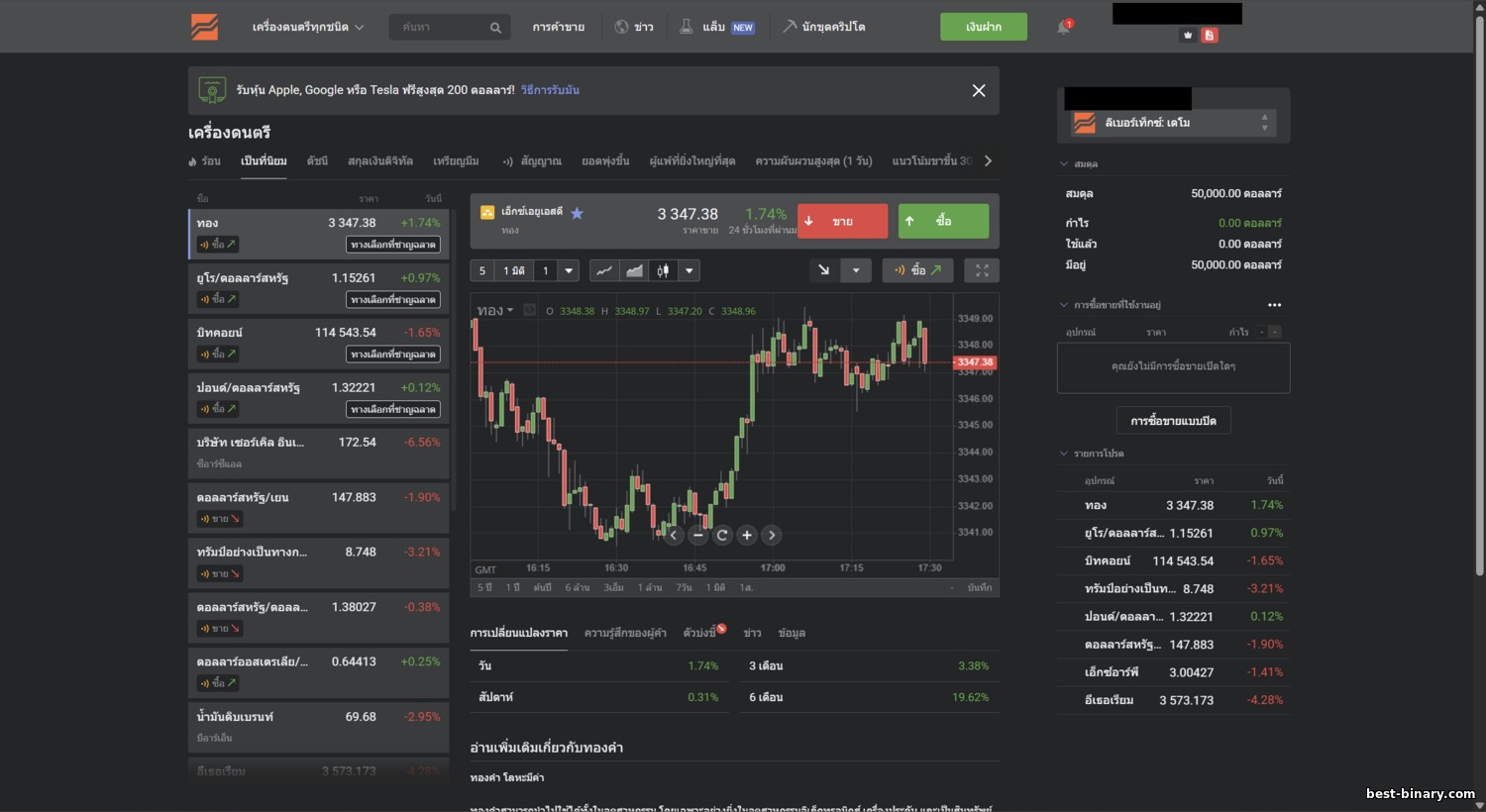Select the candlestick chart type icon
The height and width of the screenshot is (812, 1486).
pyautogui.click(x=663, y=270)
